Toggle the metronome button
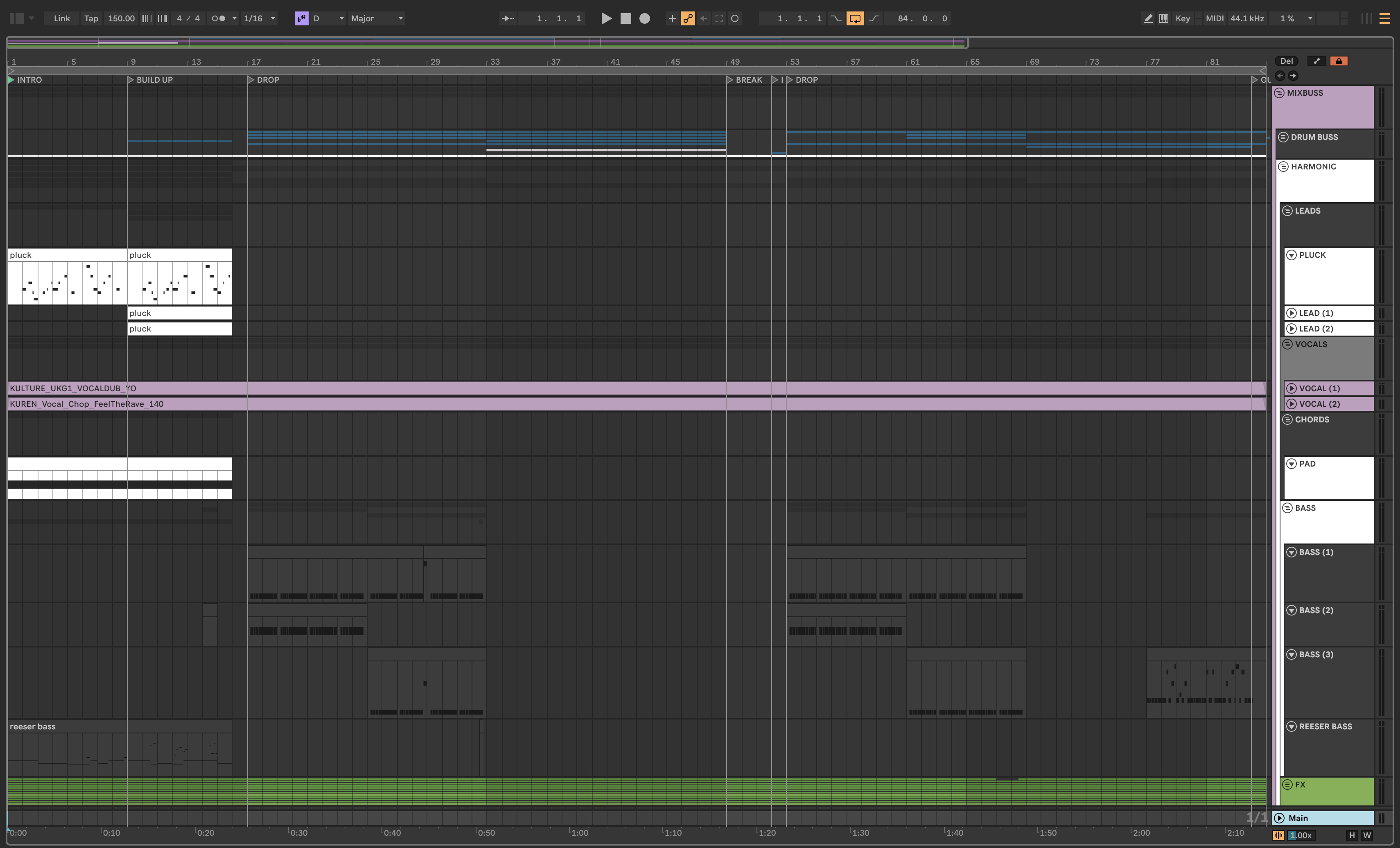1400x848 pixels. pyautogui.click(x=218, y=18)
